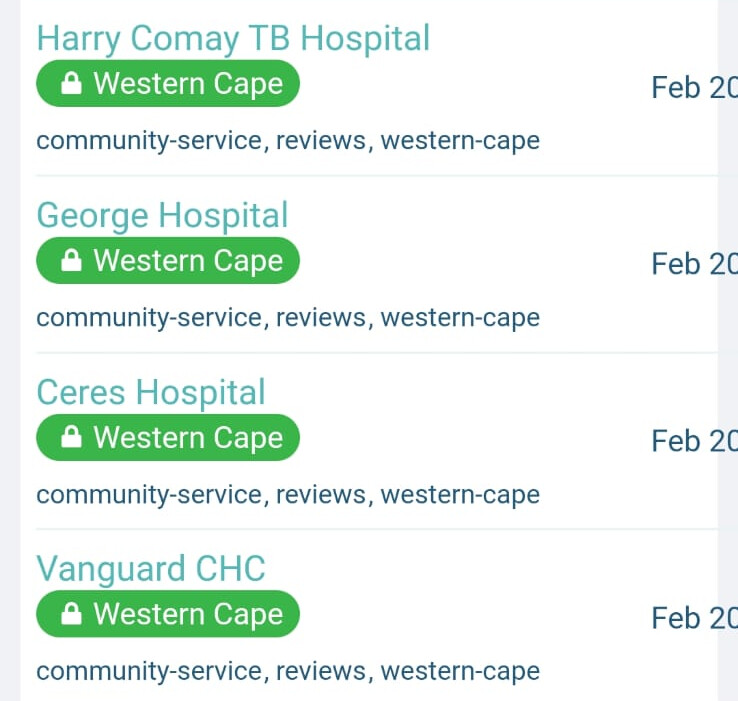The height and width of the screenshot is (701, 738).
Task: Open the George Hospital topic
Action: (162, 215)
